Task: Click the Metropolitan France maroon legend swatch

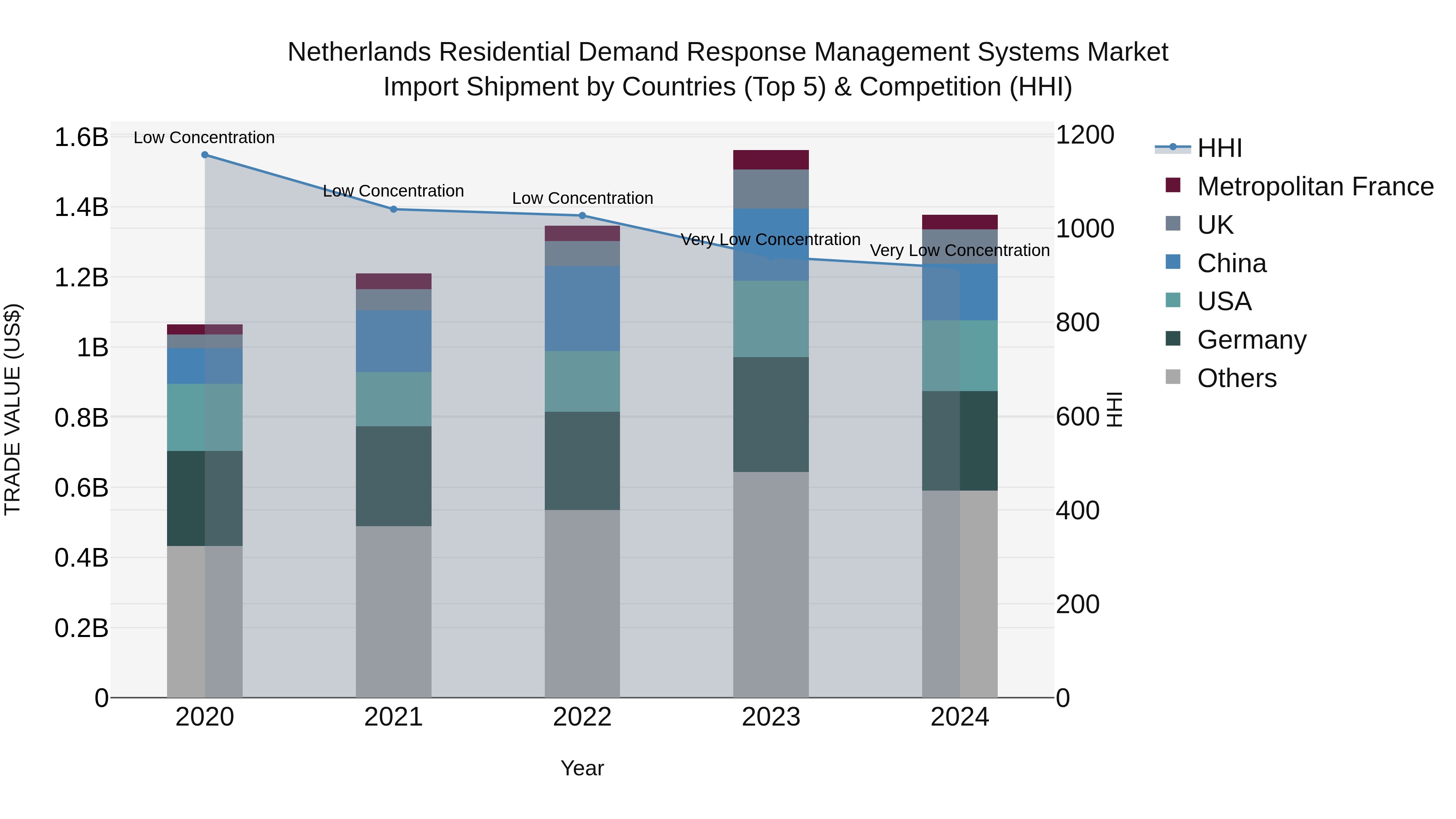Action: pos(1173,185)
